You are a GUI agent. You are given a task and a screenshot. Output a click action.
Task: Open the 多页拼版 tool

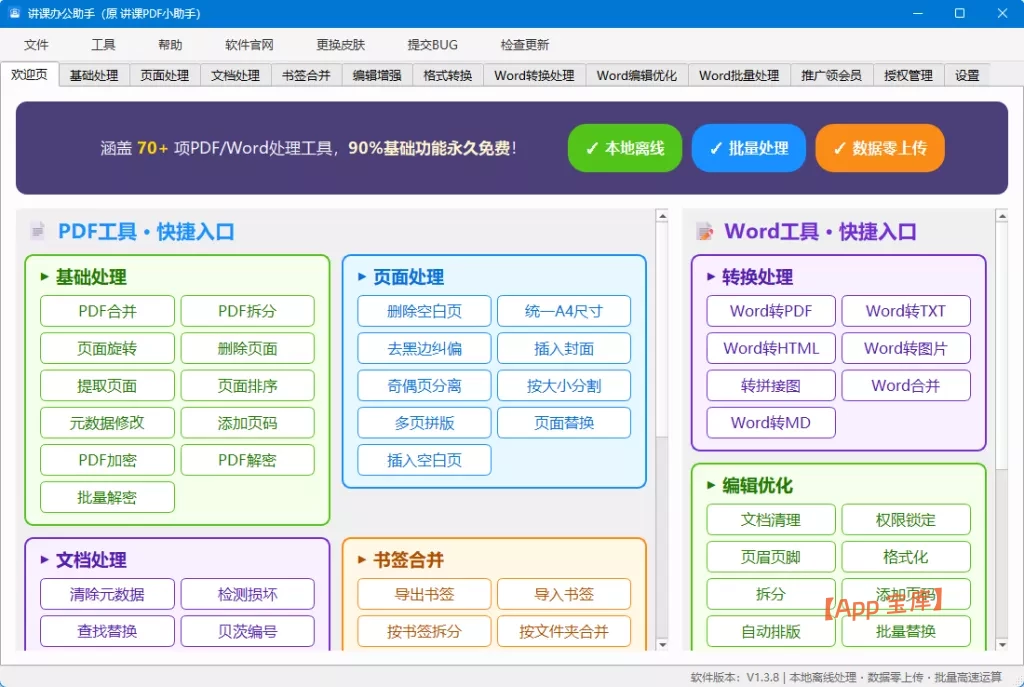(x=424, y=423)
